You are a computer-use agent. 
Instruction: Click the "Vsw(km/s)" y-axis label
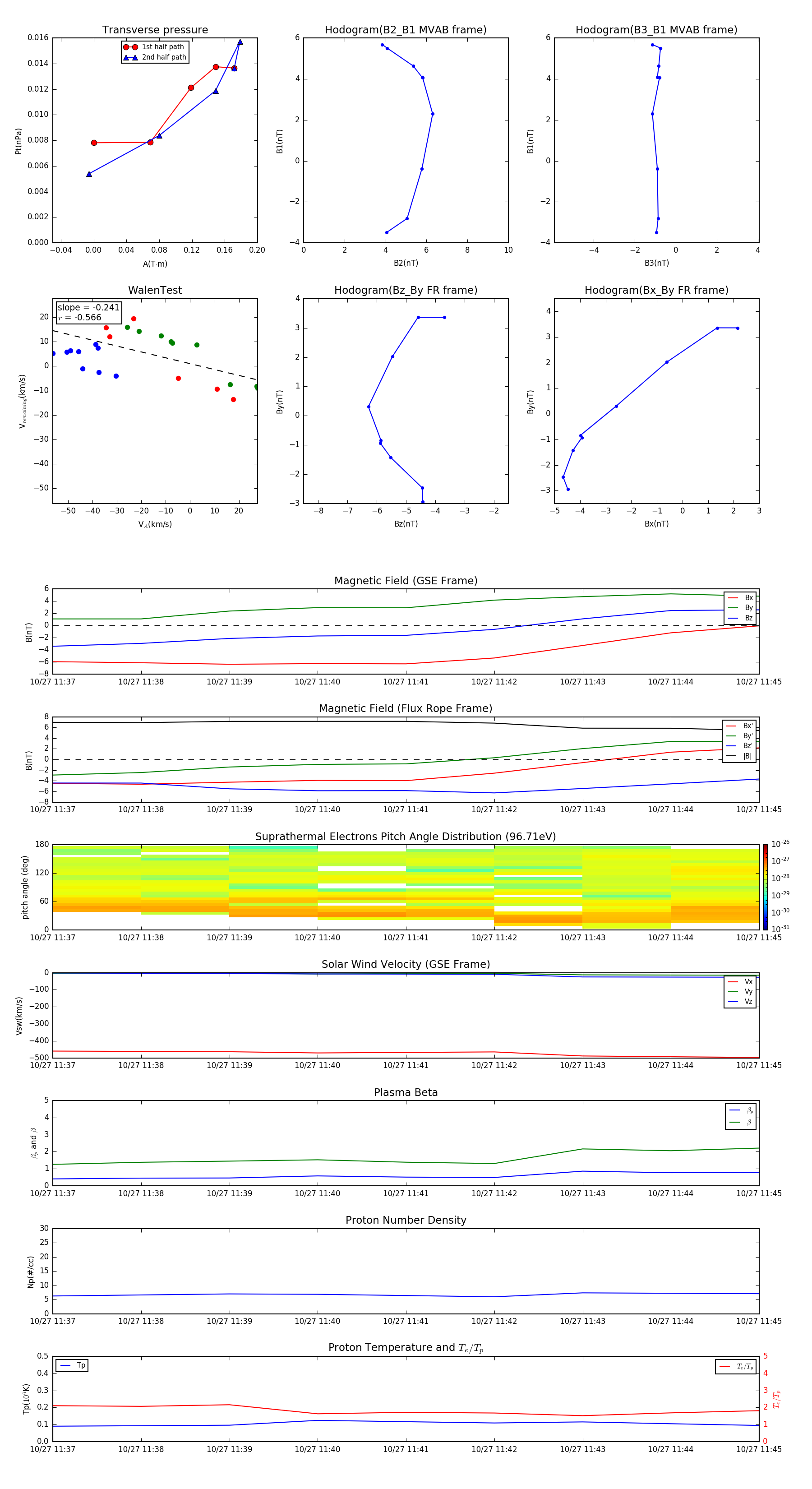coord(18,1016)
